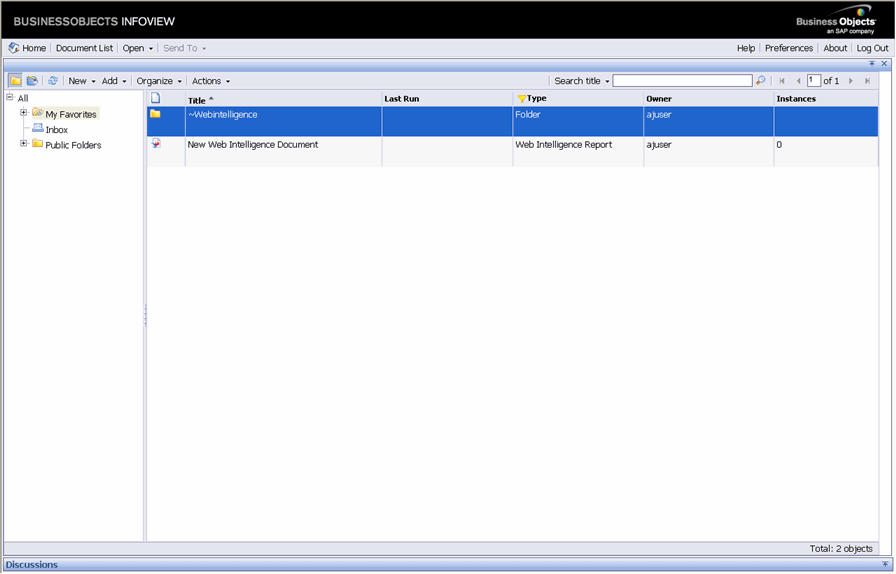Open the Send To dropdown
The image size is (896, 574).
[x=185, y=48]
